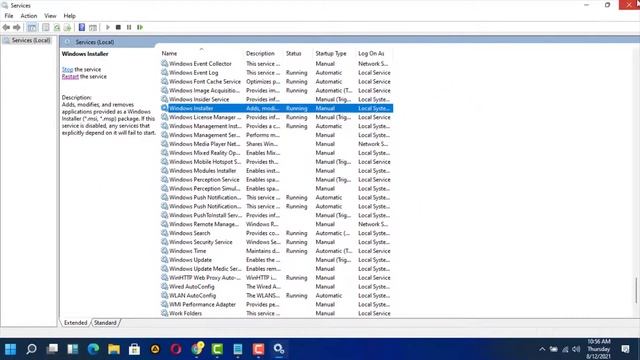Select the Wired AutoConfig service
The image size is (640, 360).
[276, 287]
